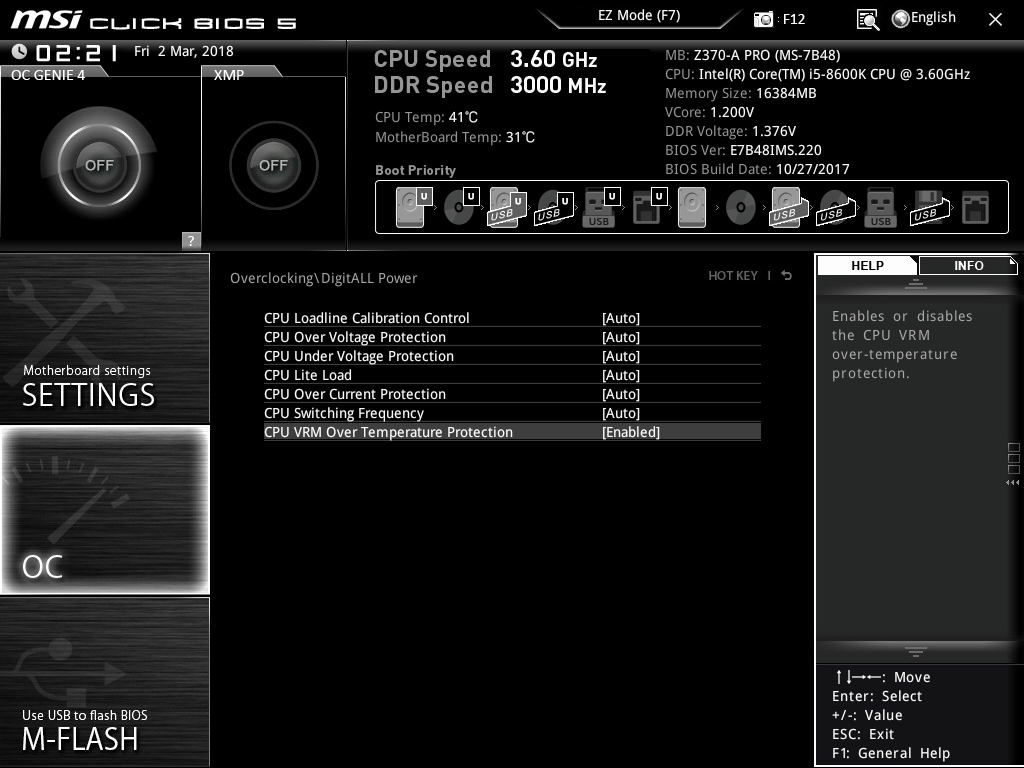Click the HOT KEY label
This screenshot has height=768, width=1024.
[x=733, y=276]
